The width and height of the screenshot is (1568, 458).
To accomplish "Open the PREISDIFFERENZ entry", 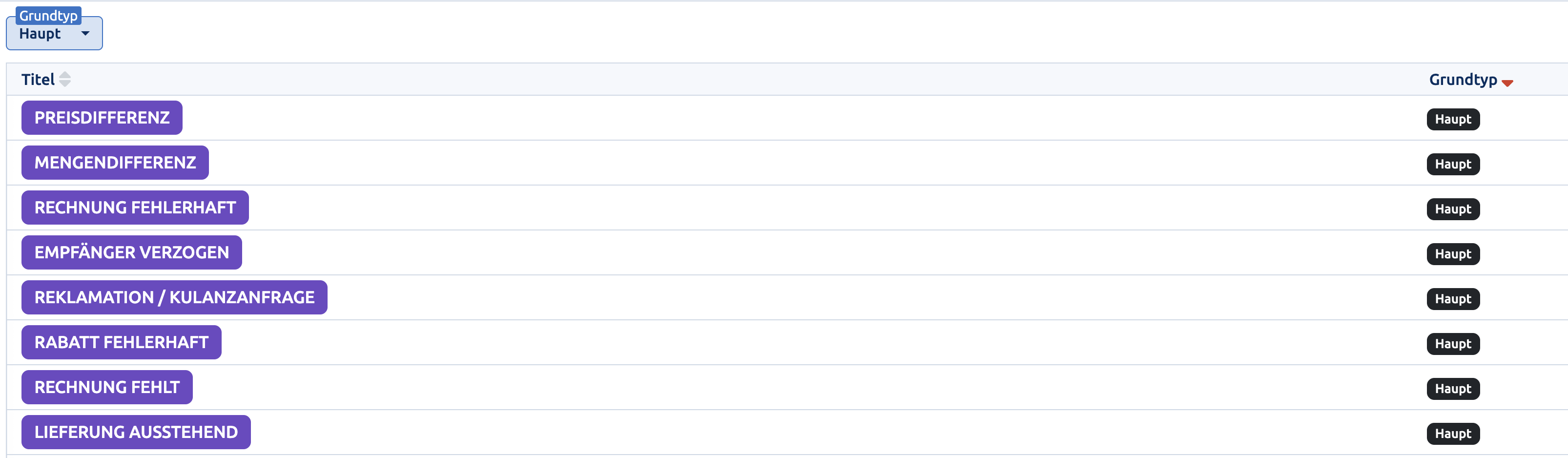I will click(102, 118).
